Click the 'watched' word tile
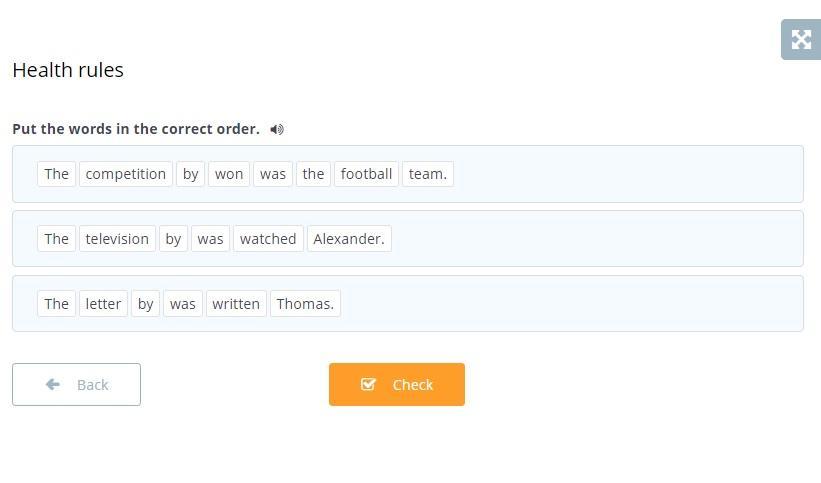The image size is (821, 483). (268, 239)
